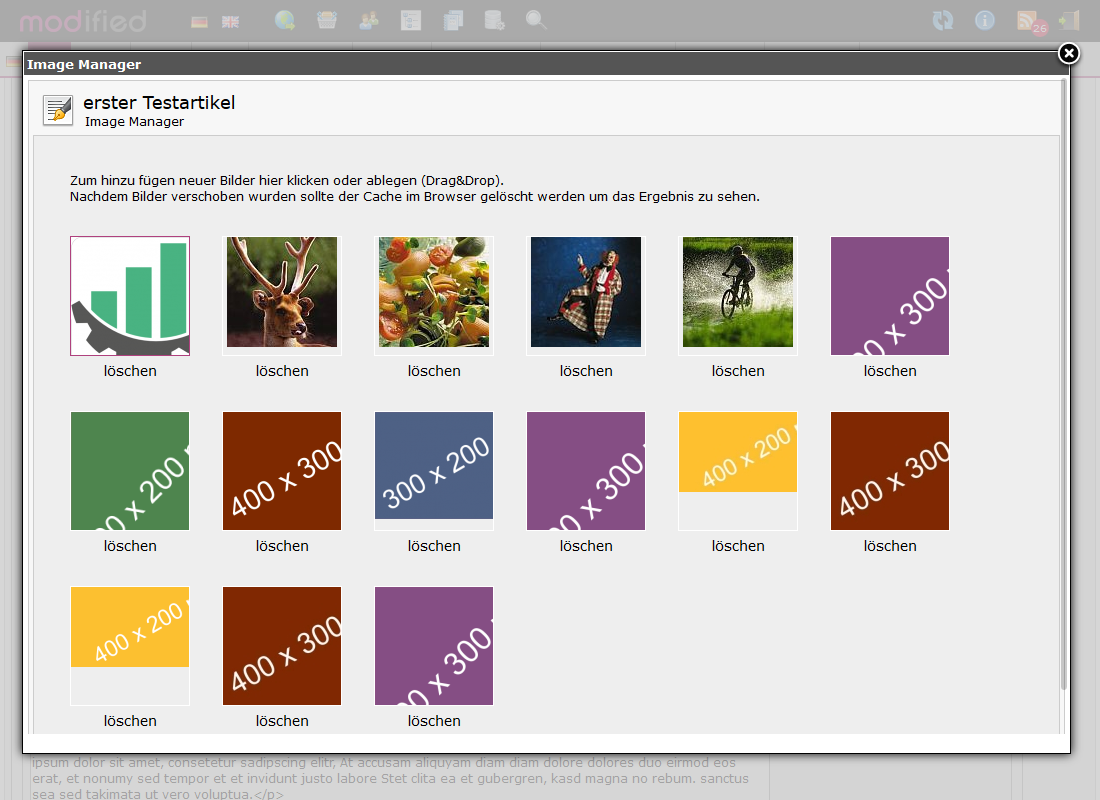Open the shop preview globe icon
This screenshot has width=1100, height=800.
pyautogui.click(x=285, y=20)
